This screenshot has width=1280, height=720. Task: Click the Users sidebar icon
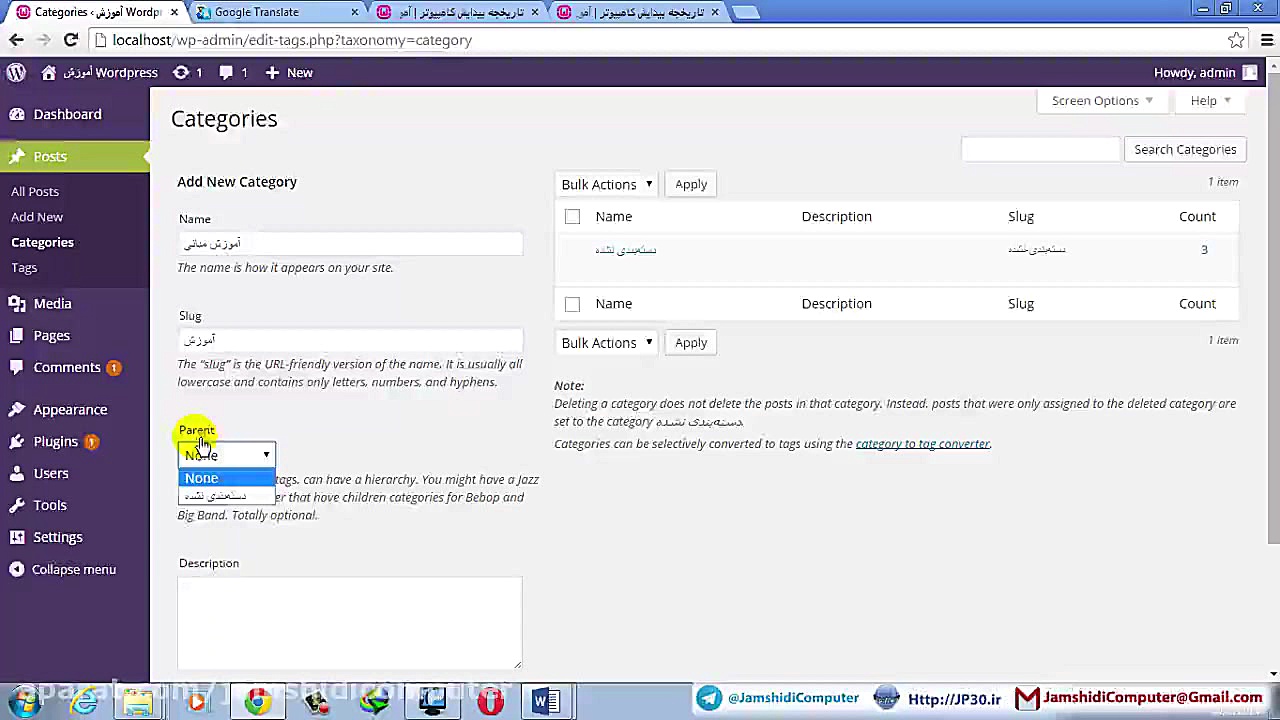(17, 473)
